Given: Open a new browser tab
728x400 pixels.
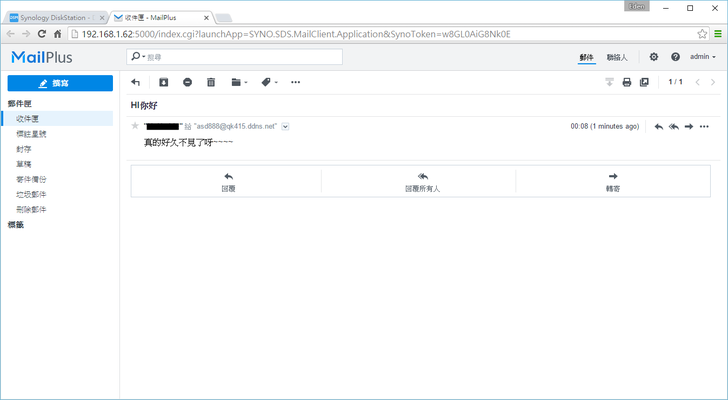Looking at the screenshot, I should click(224, 18).
